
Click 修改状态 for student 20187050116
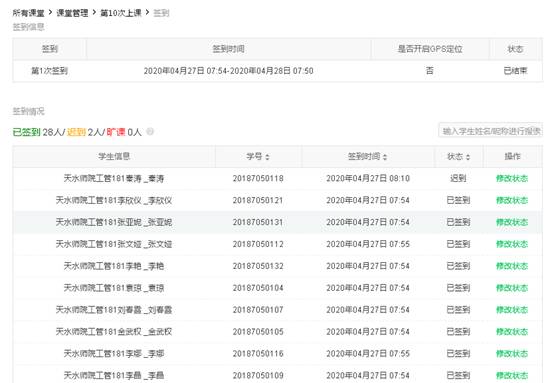(x=512, y=354)
